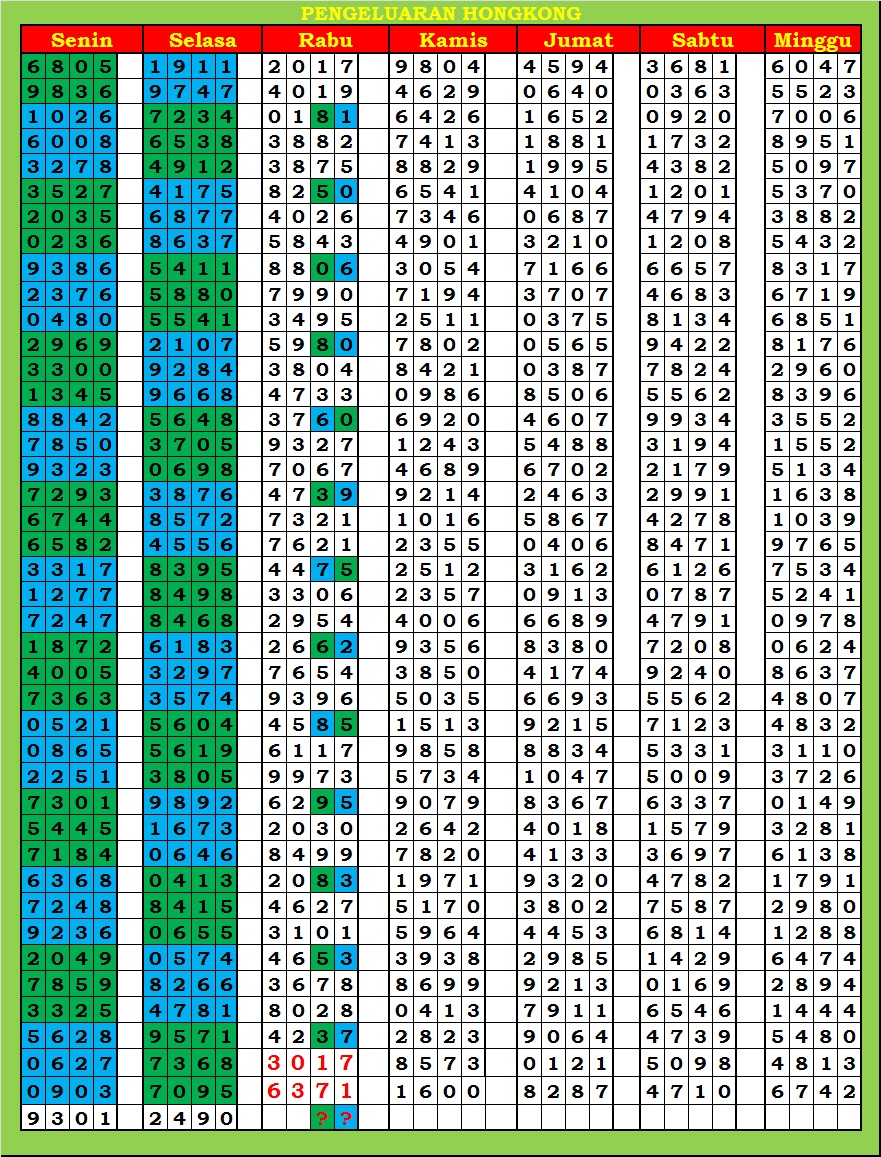Click the red 3017 entry in Rabu

(x=310, y=1062)
